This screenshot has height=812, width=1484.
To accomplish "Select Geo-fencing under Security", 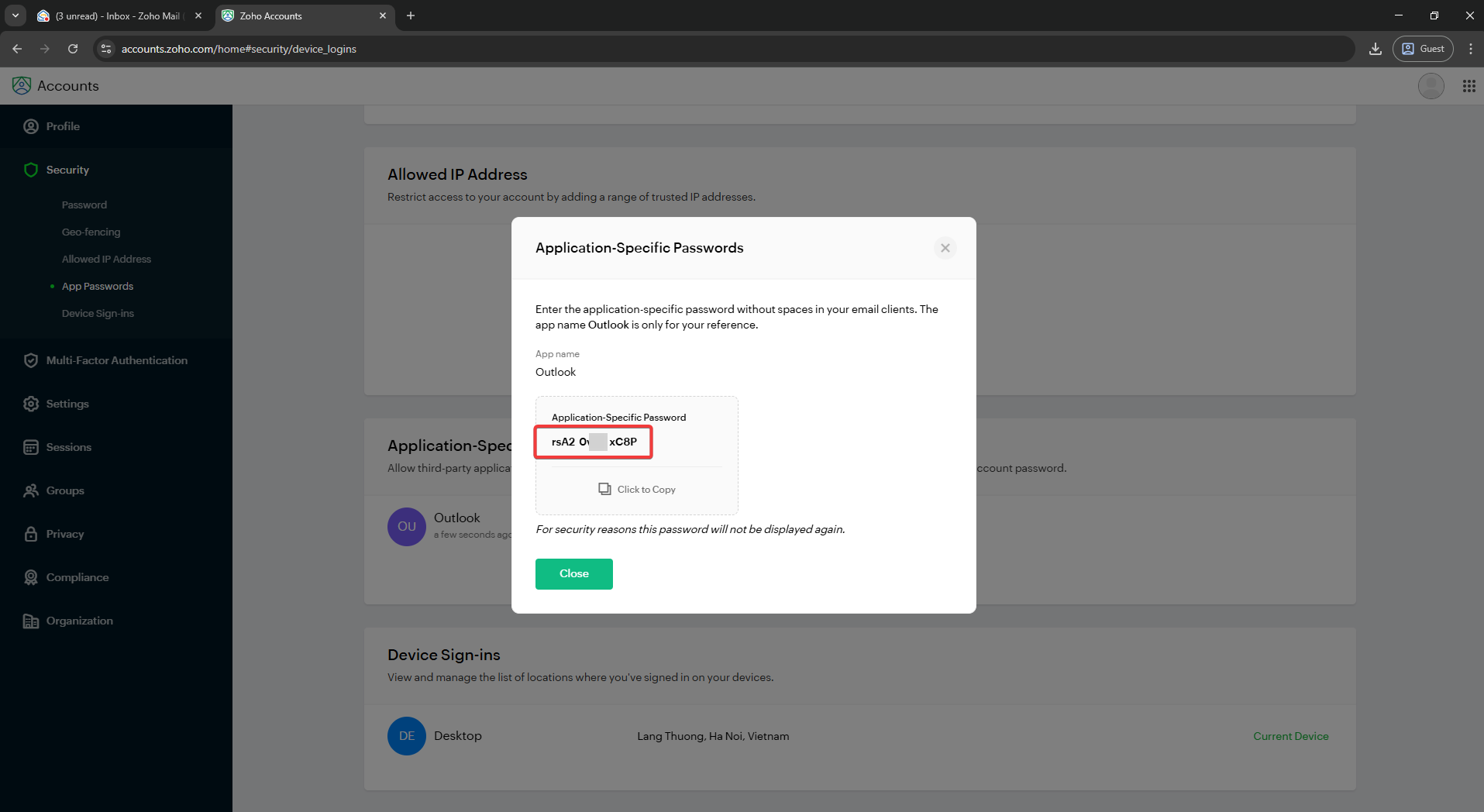I will 91,232.
